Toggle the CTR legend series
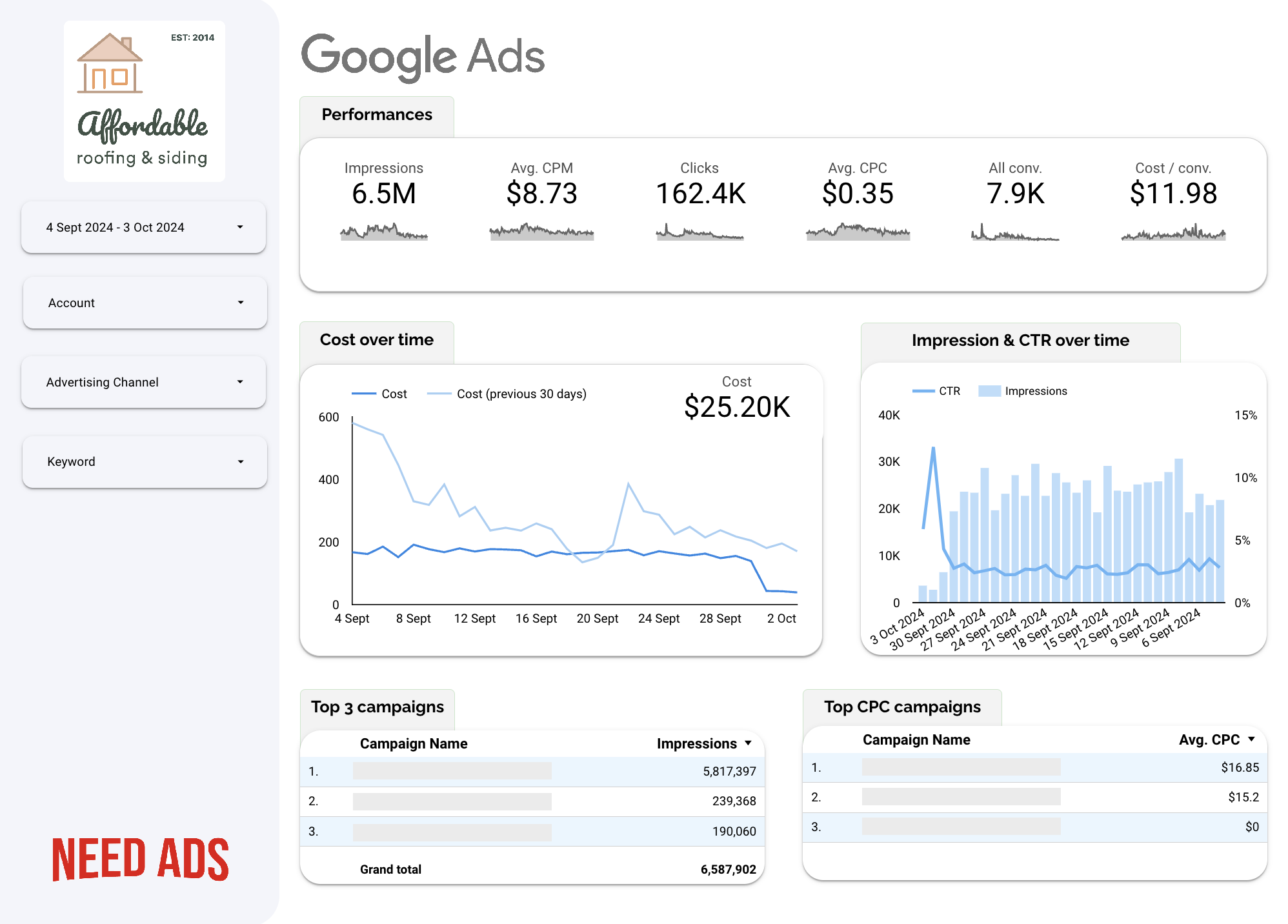 pos(936,391)
